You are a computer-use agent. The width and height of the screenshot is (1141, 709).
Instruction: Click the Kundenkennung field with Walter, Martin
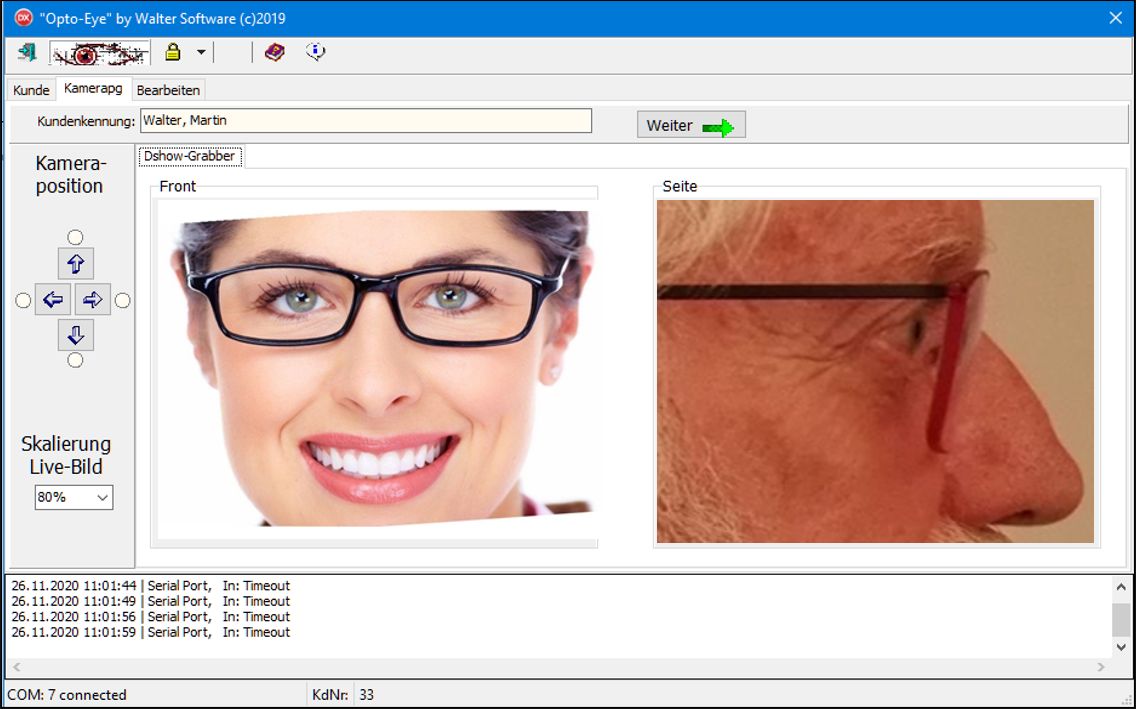click(365, 121)
